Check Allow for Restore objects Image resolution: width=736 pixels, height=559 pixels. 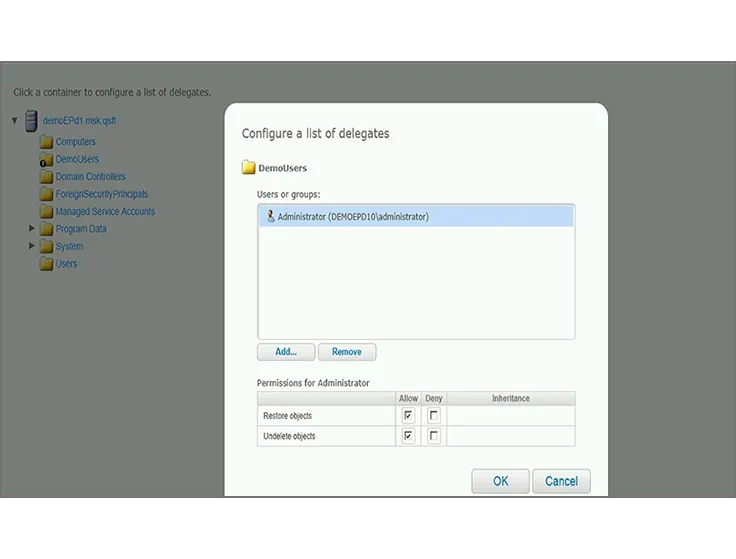click(408, 415)
